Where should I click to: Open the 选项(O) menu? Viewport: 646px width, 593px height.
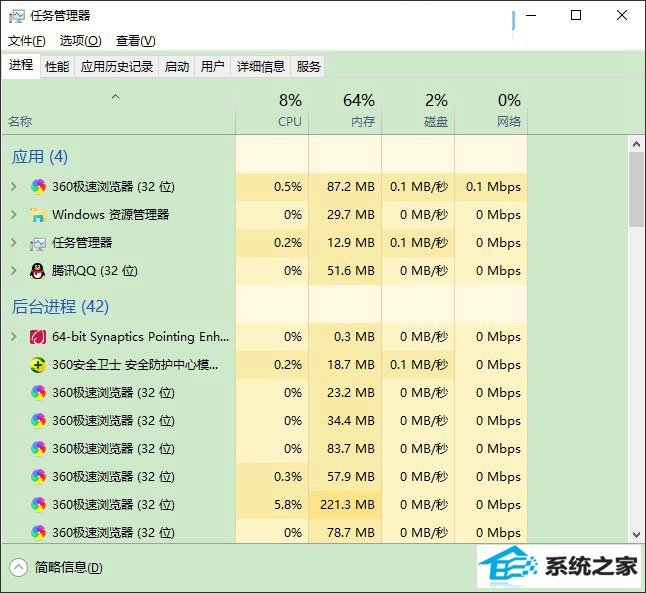80,41
